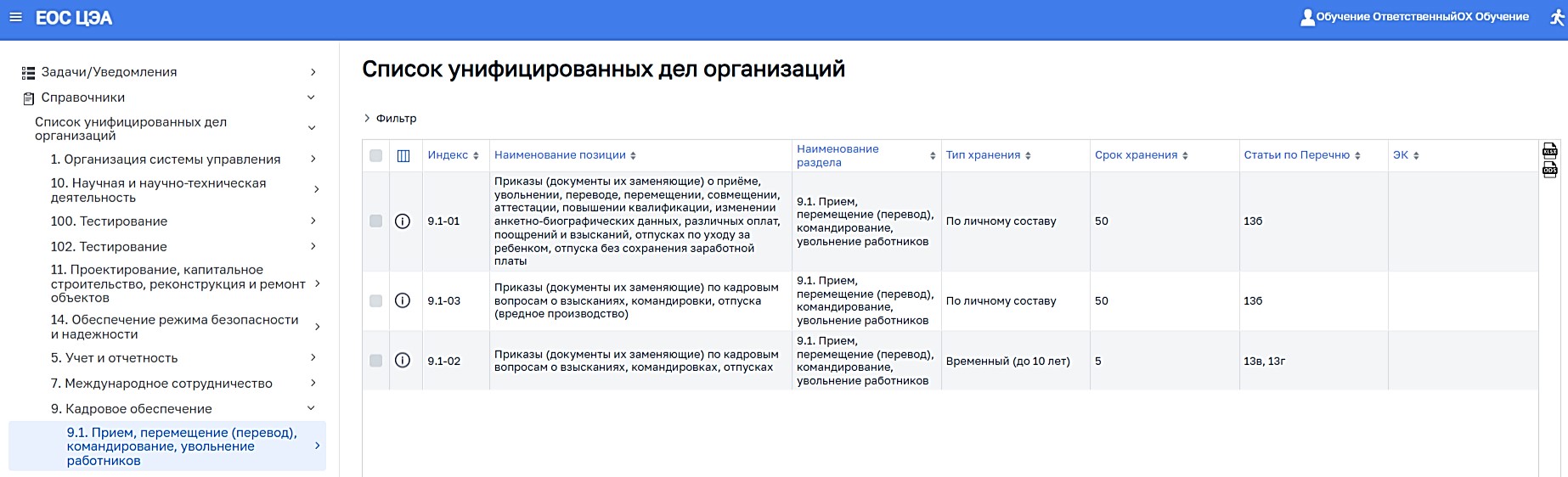This screenshot has height=477, width=1568.
Task: Click user profile Обучение ОтветственныйОХ
Action: (x=1414, y=17)
